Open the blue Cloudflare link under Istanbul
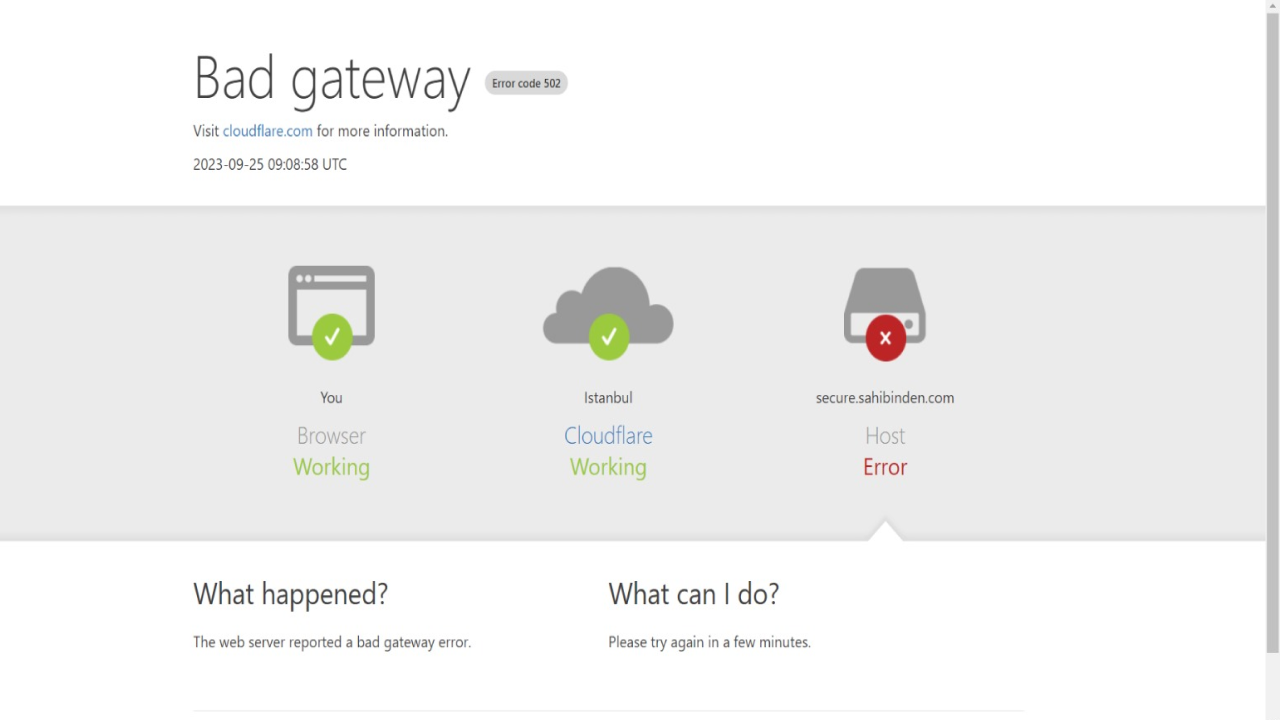This screenshot has height=720, width=1280. coord(608,436)
